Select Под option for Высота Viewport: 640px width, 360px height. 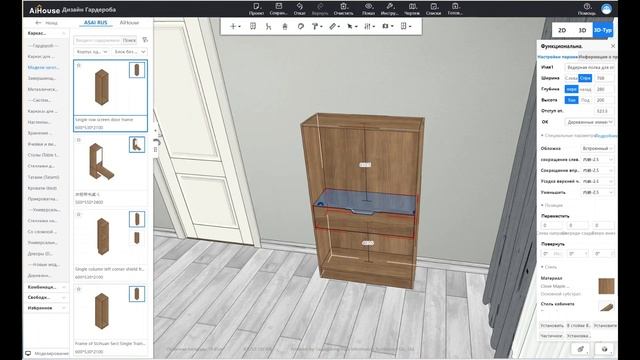(585, 100)
